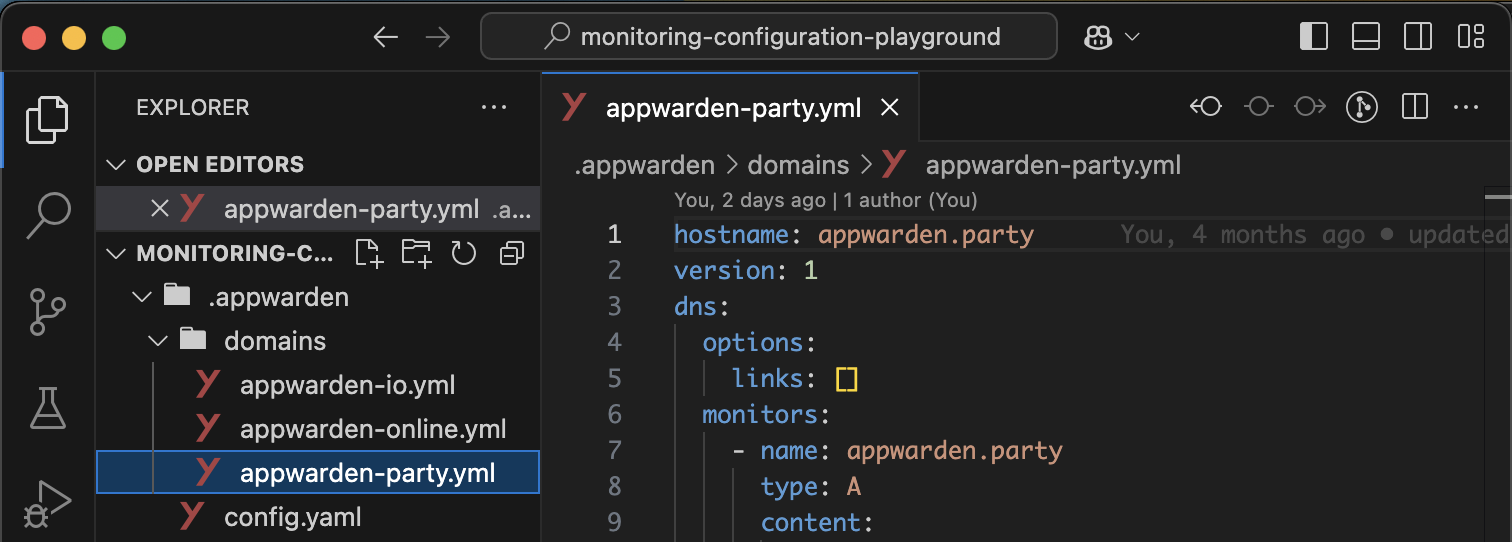Switch to the appwarden-party.yml editor tab
1512x542 pixels.
click(x=730, y=108)
